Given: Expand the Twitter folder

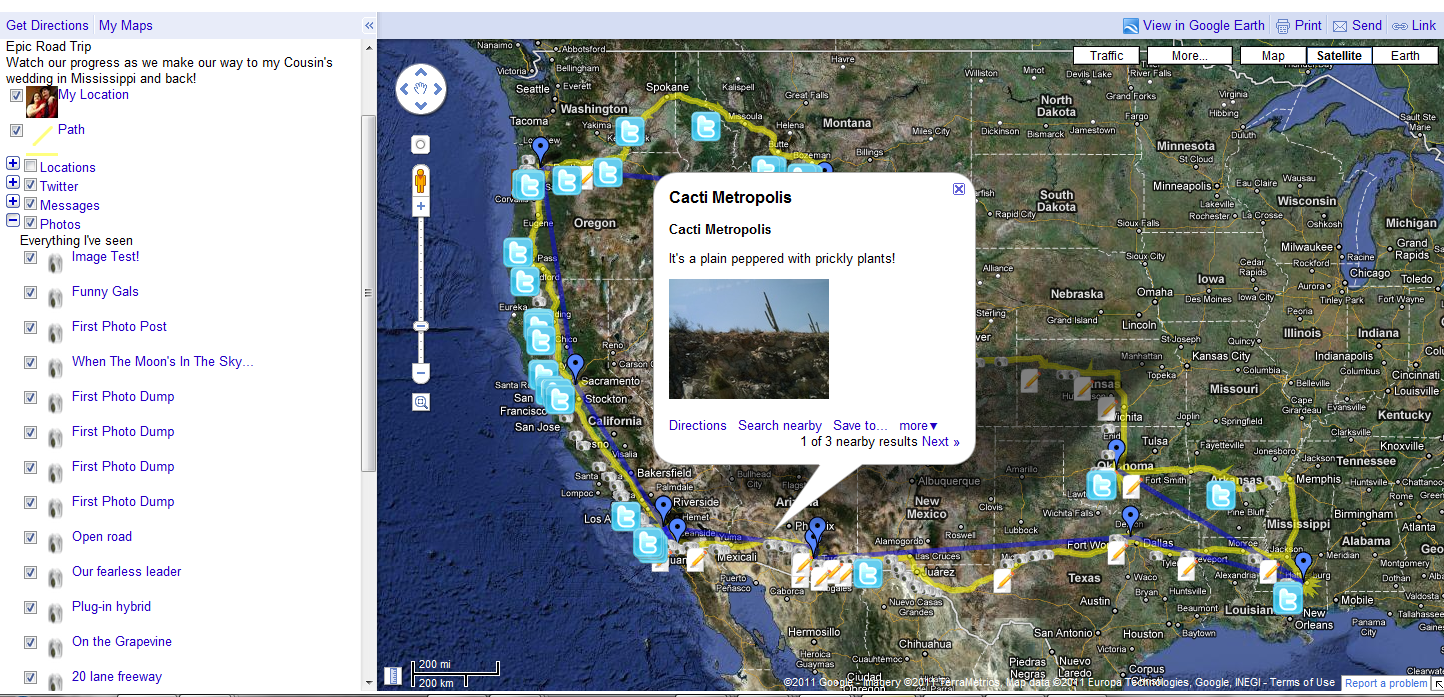Looking at the screenshot, I should click(x=13, y=182).
